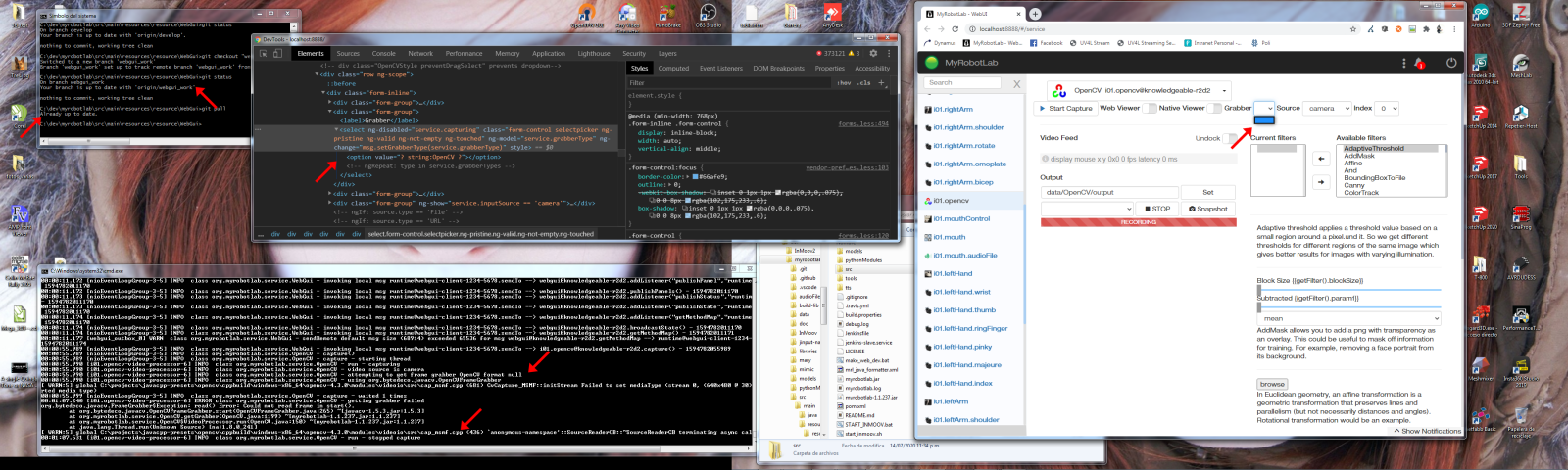This screenshot has width=1568, height=470.
Task: Expand form-group ng-show inputSource node
Action: 330,203
